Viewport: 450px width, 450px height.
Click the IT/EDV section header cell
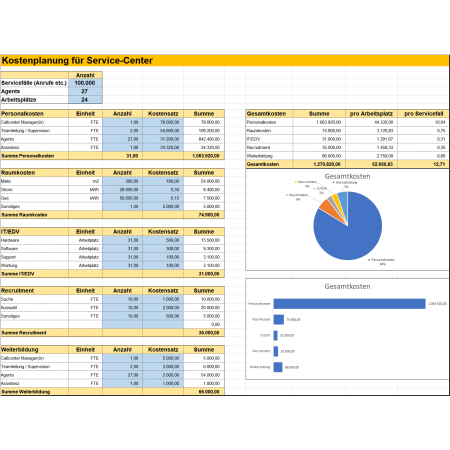pos(35,232)
